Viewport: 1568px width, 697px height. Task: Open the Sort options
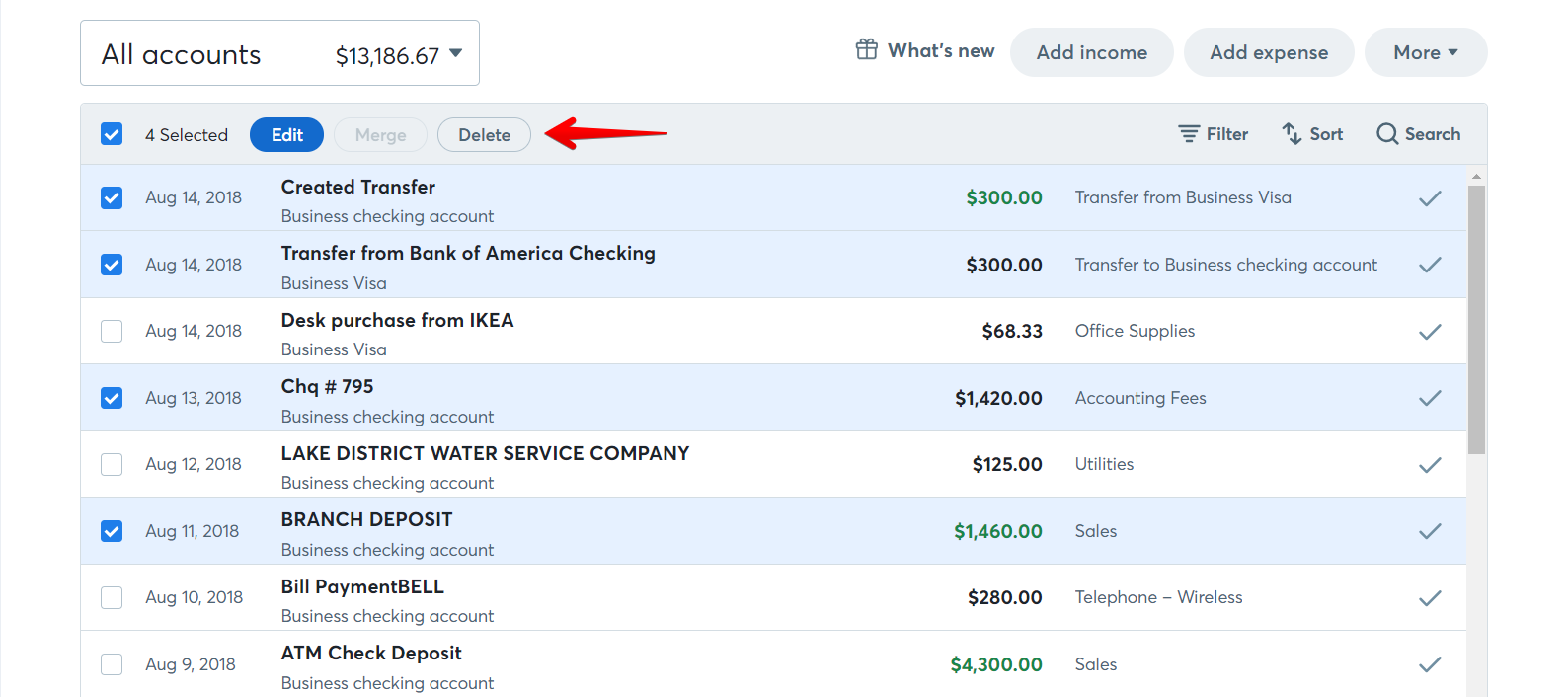pos(1311,133)
